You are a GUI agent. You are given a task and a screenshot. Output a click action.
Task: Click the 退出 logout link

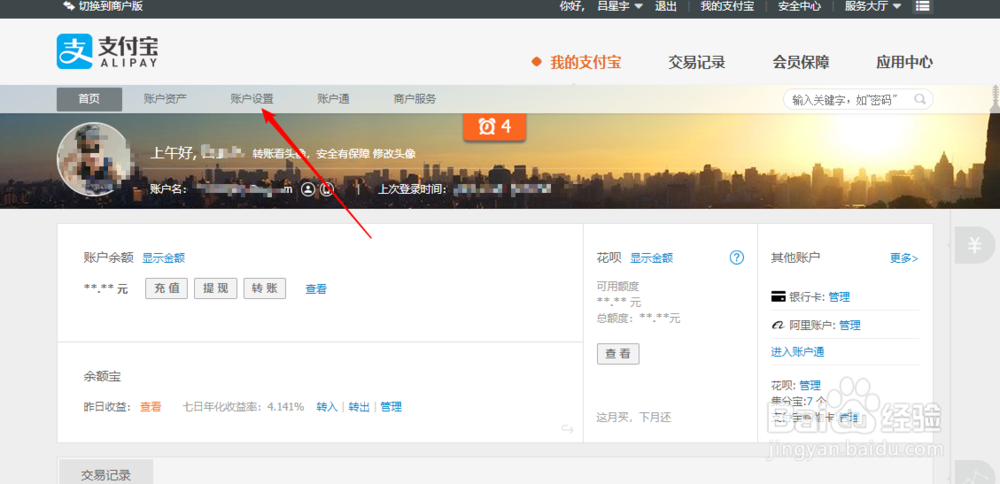(665, 6)
